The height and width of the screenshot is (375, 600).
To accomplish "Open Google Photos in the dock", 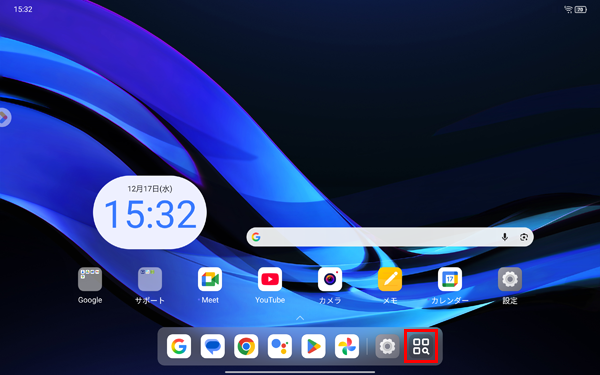I will [x=347, y=346].
